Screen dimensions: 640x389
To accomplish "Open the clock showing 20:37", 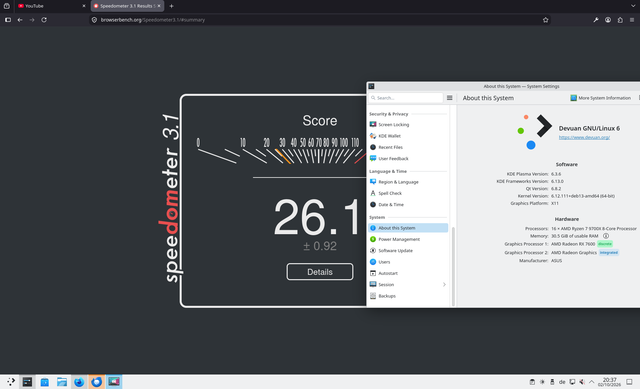I will pyautogui.click(x=609, y=382).
